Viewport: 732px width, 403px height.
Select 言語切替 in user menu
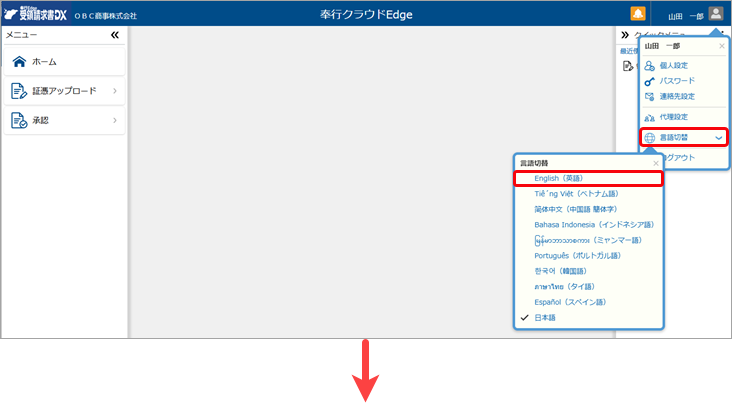[684, 137]
